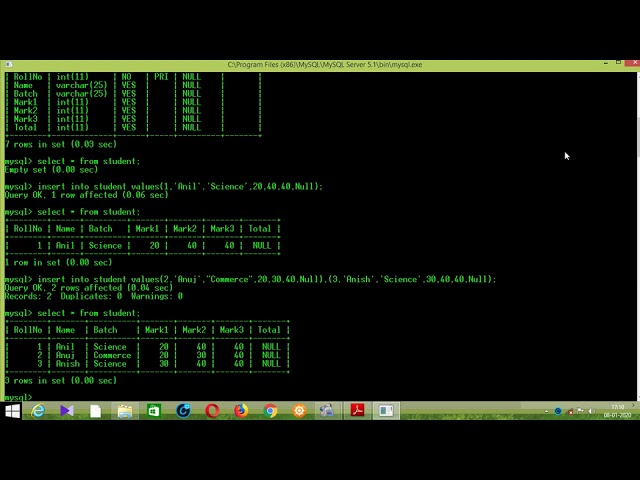This screenshot has height=480, width=640.
Task: Open Visual Studio from the taskbar
Action: pyautogui.click(x=67, y=411)
